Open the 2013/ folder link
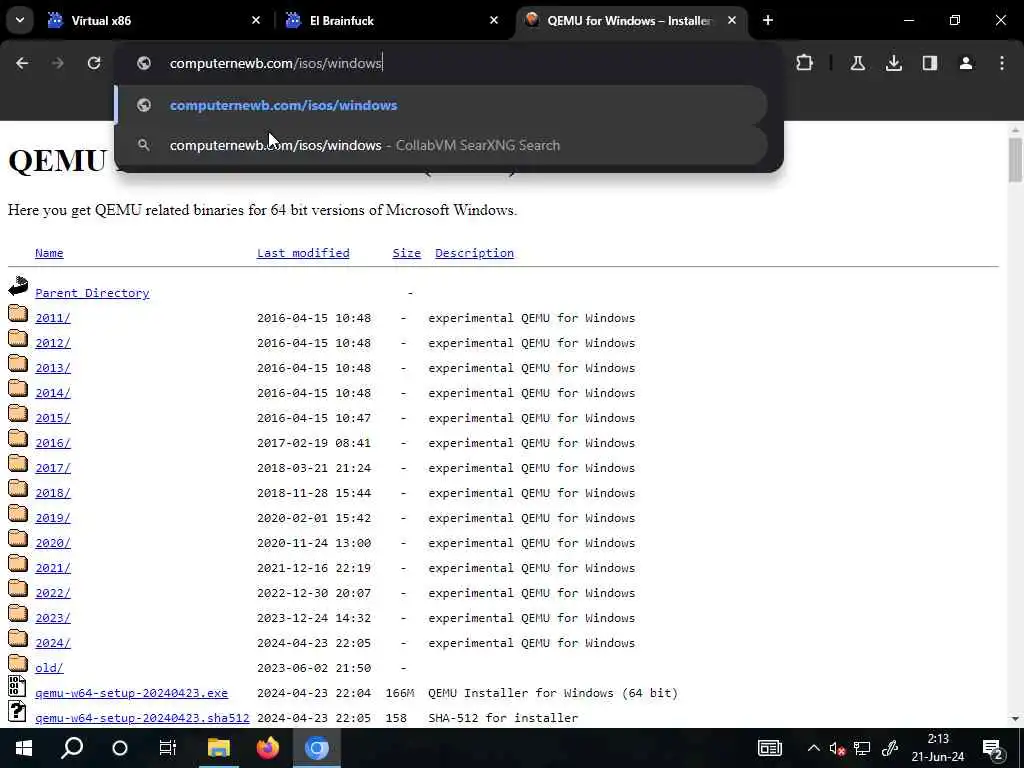 pyautogui.click(x=53, y=368)
